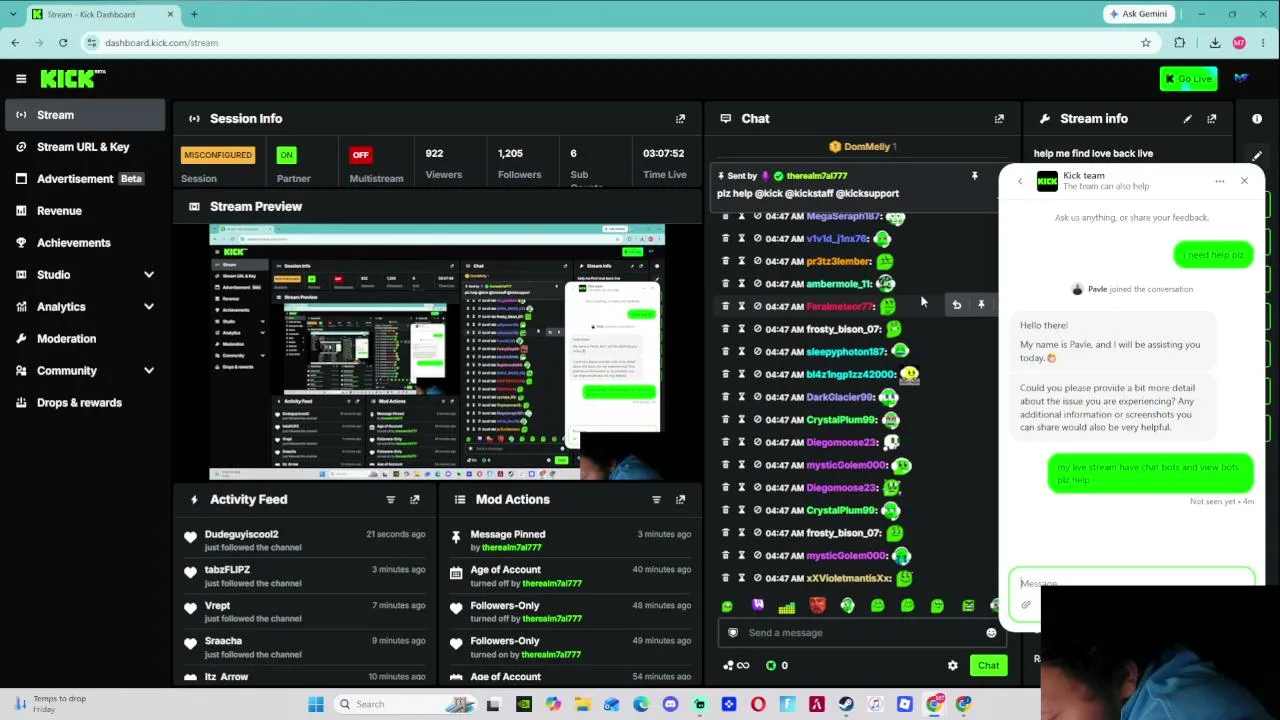1280x720 pixels.
Task: Filter the Activity Feed
Action: (x=391, y=500)
